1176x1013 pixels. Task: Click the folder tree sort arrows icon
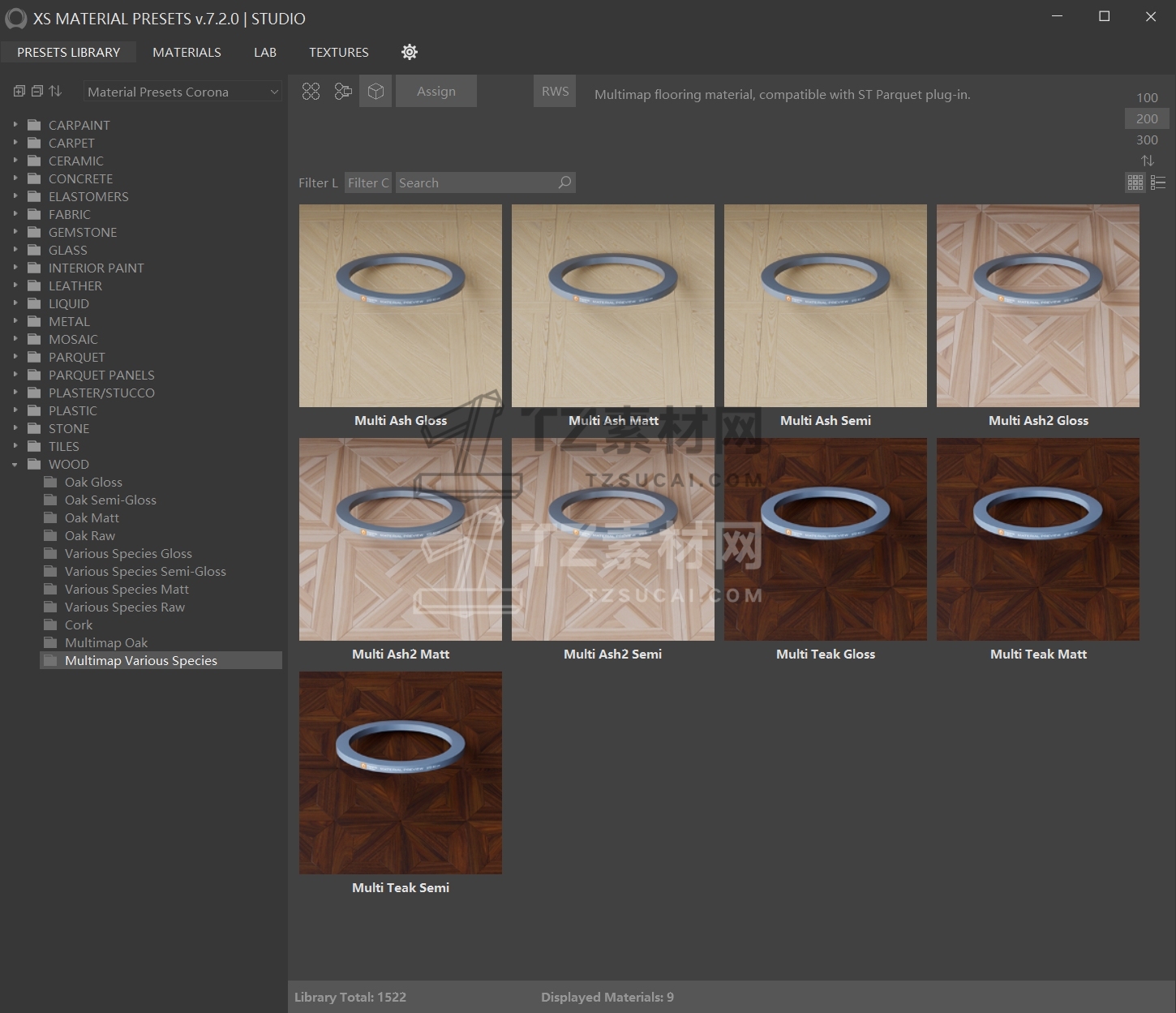pos(55,91)
